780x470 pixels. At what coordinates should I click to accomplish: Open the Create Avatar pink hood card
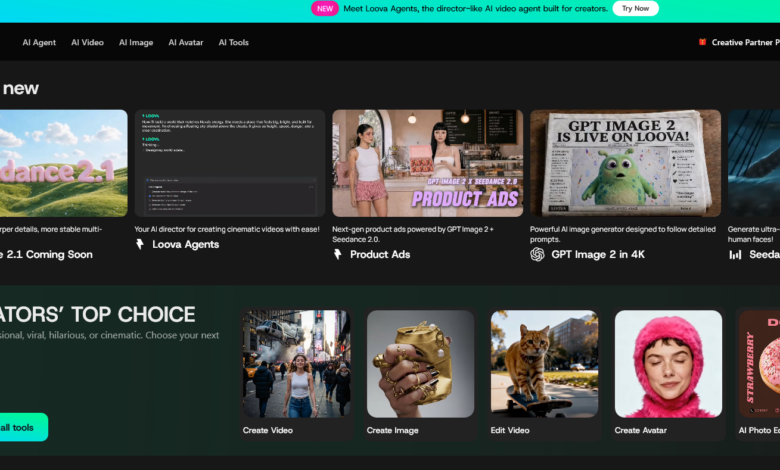point(668,364)
